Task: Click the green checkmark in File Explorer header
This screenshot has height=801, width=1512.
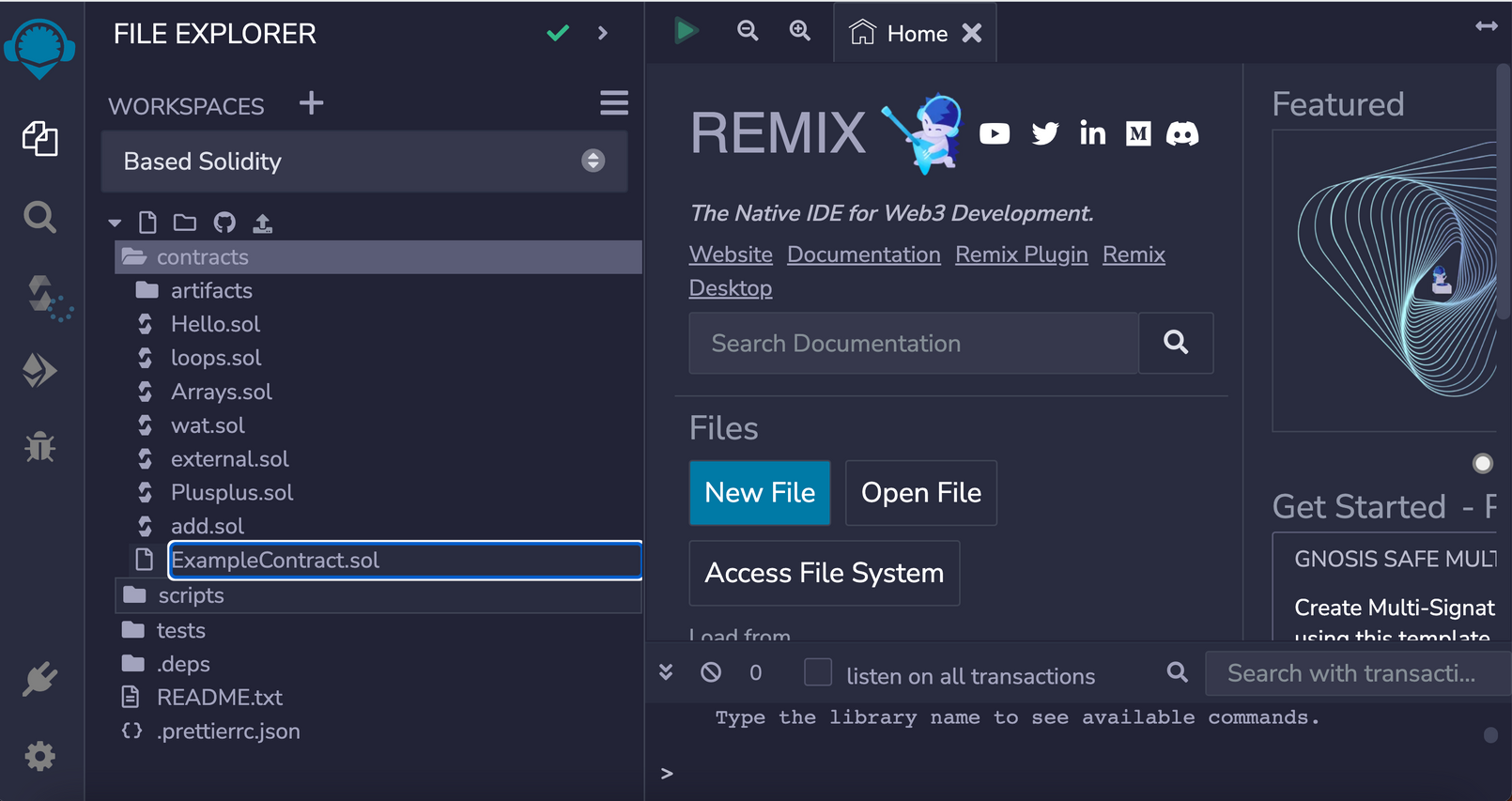Action: (x=558, y=34)
